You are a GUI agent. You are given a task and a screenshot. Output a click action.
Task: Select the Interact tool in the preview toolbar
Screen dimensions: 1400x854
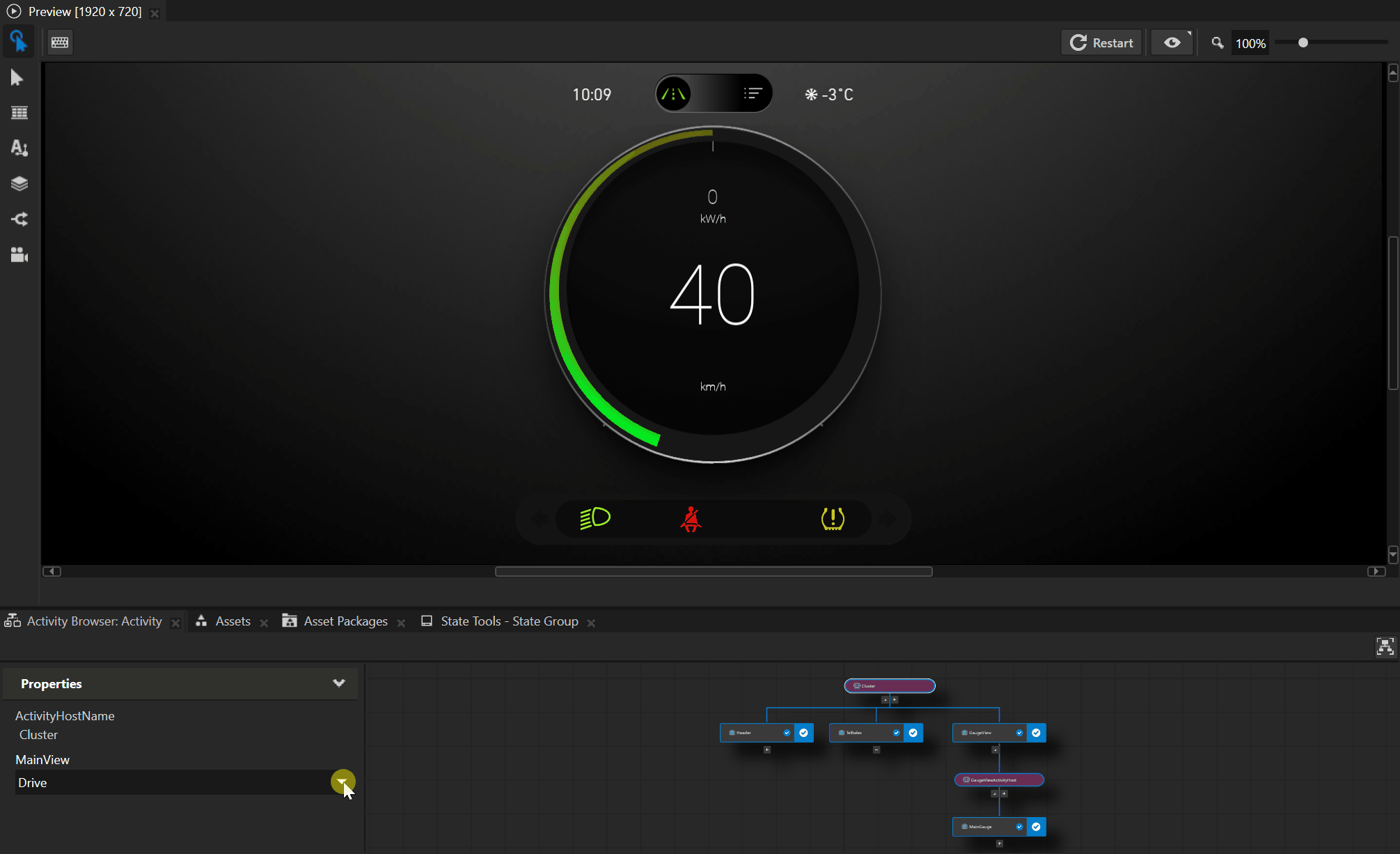tap(18, 41)
